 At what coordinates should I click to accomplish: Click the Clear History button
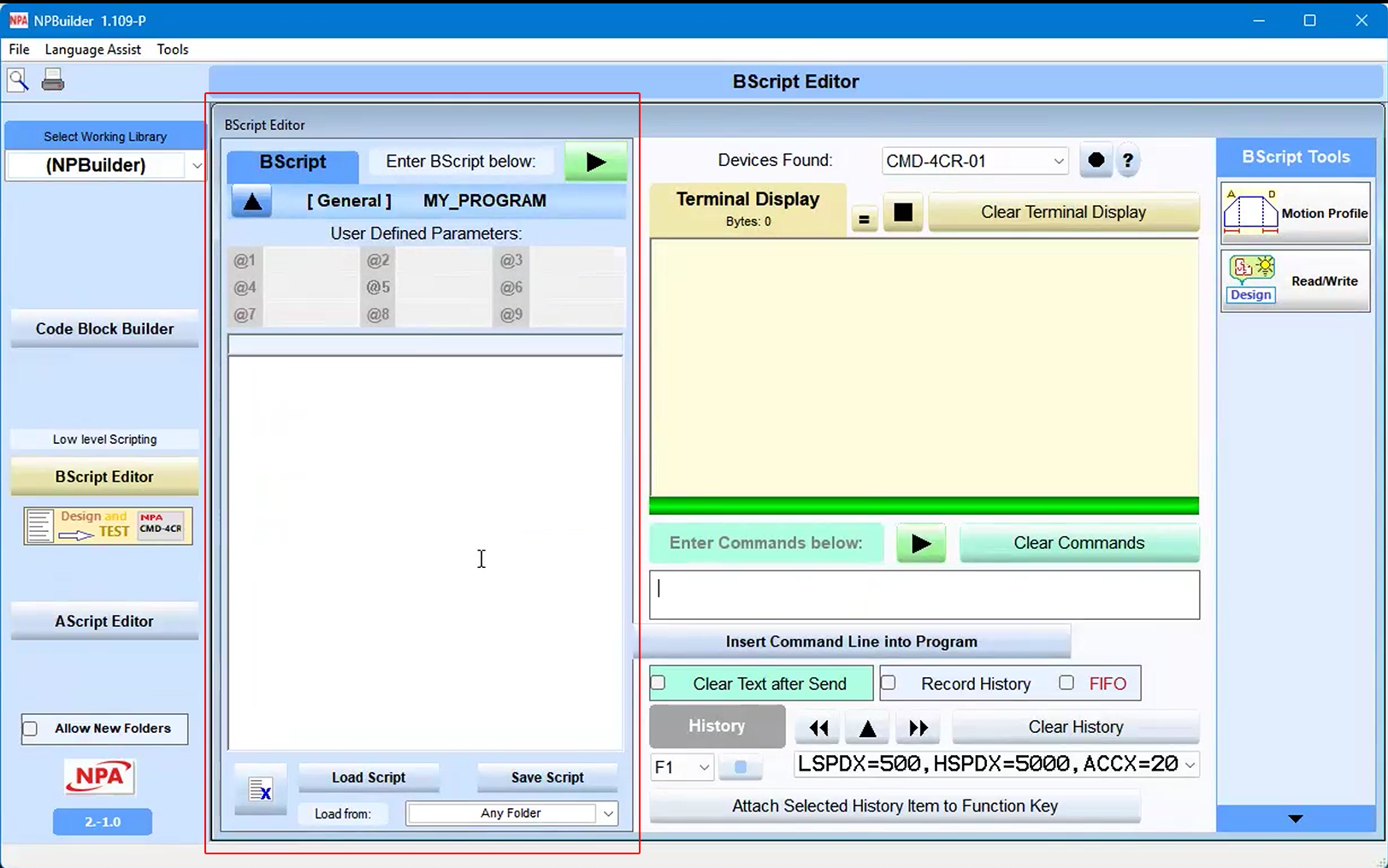coord(1075,727)
